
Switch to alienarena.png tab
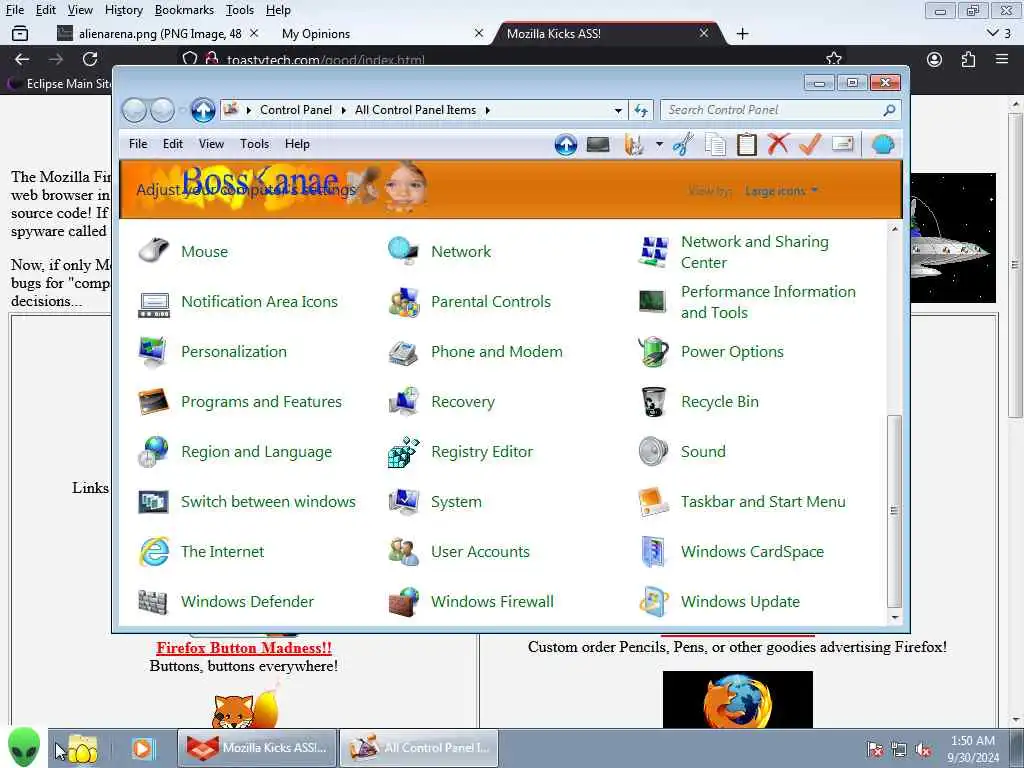click(159, 33)
